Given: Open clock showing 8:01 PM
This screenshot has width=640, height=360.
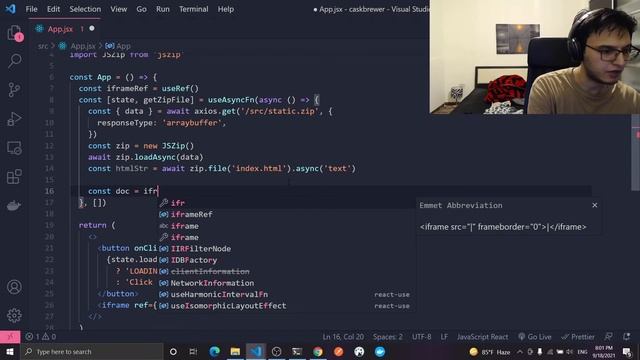Looking at the screenshot, I should [x=604, y=351].
